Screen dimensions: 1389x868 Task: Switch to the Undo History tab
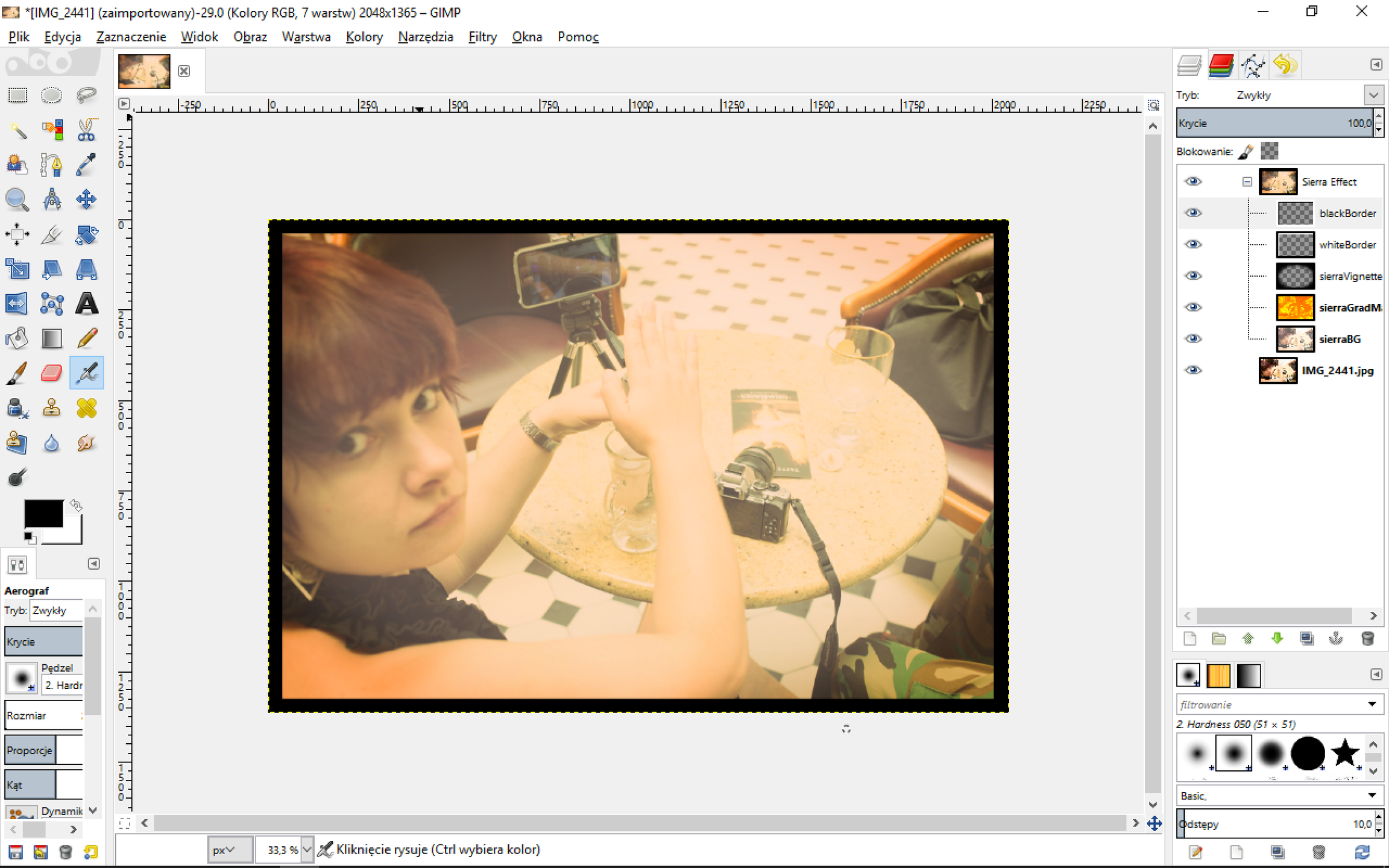pos(1285,65)
